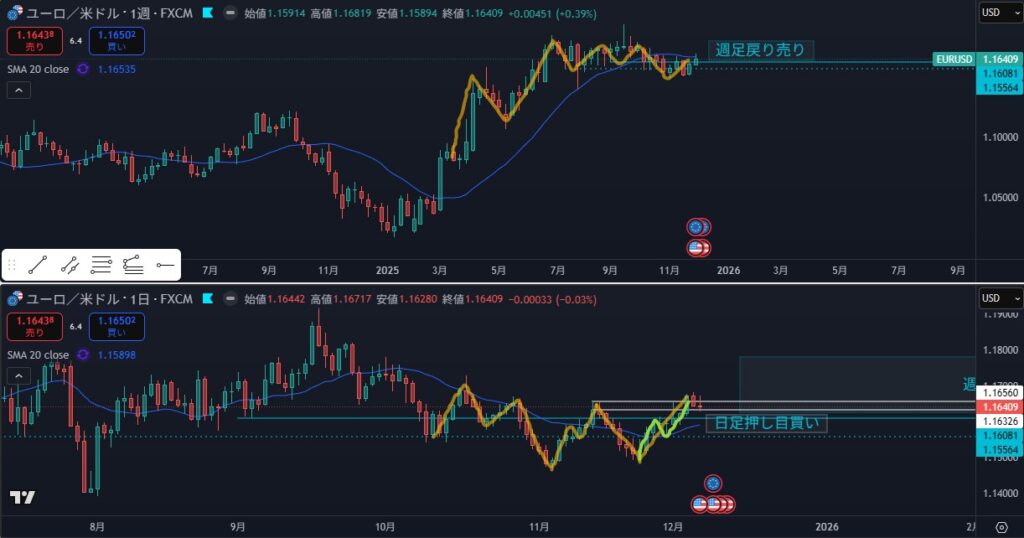This screenshot has width=1024, height=538.
Task: Open USD currency dropdown on weekly chart
Action: tap(1000, 13)
